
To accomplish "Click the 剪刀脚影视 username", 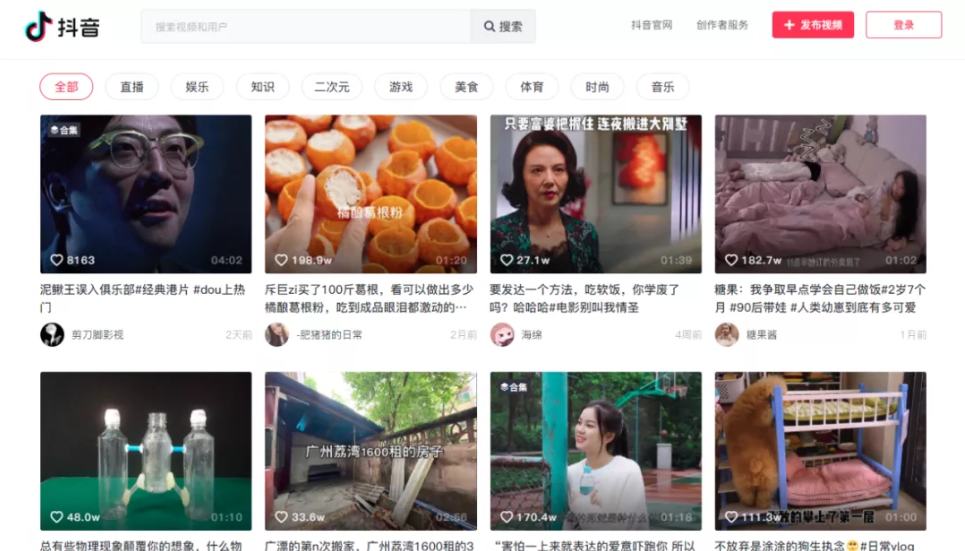I will click(x=98, y=335).
